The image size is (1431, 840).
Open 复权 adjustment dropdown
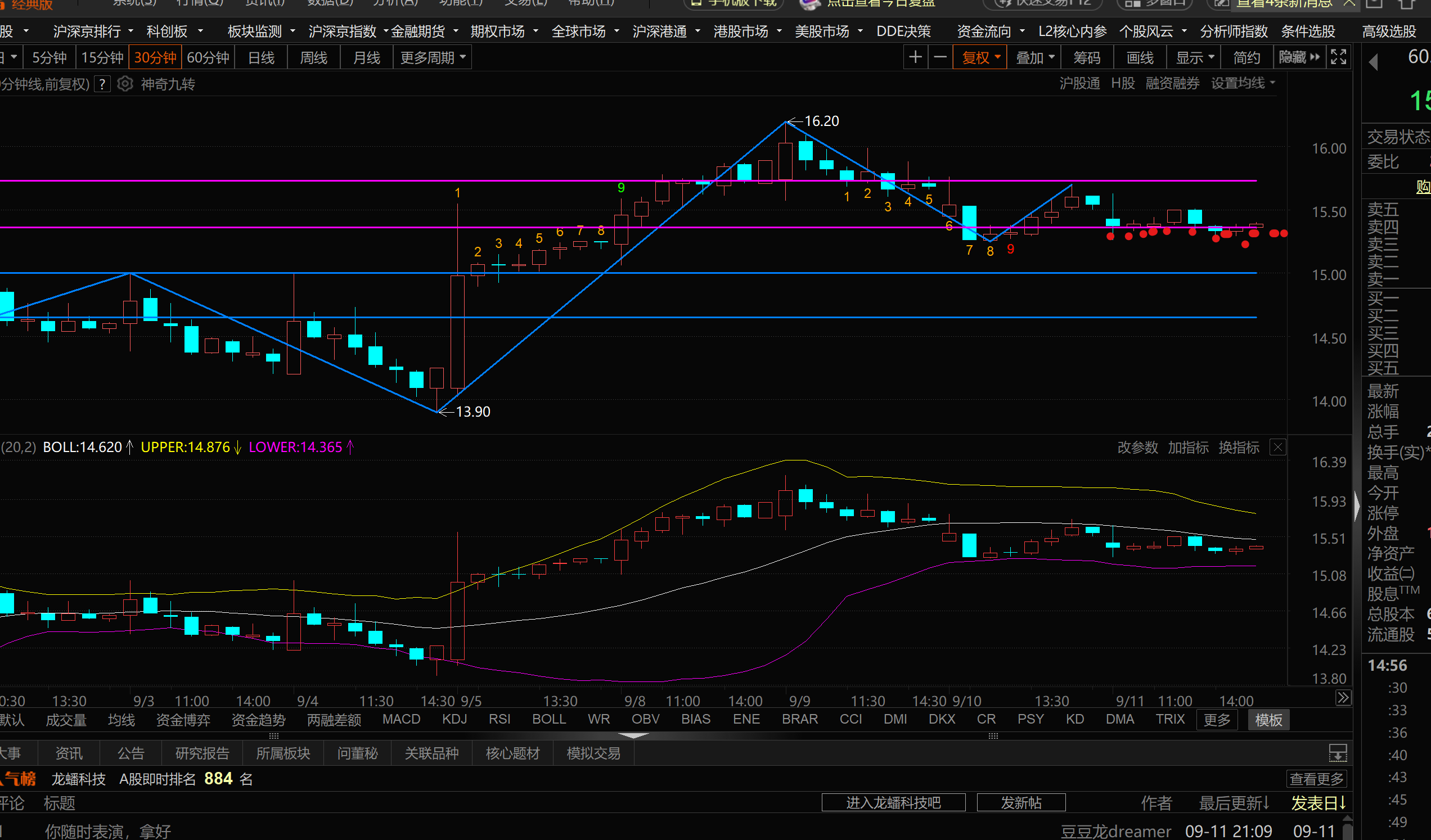point(980,57)
